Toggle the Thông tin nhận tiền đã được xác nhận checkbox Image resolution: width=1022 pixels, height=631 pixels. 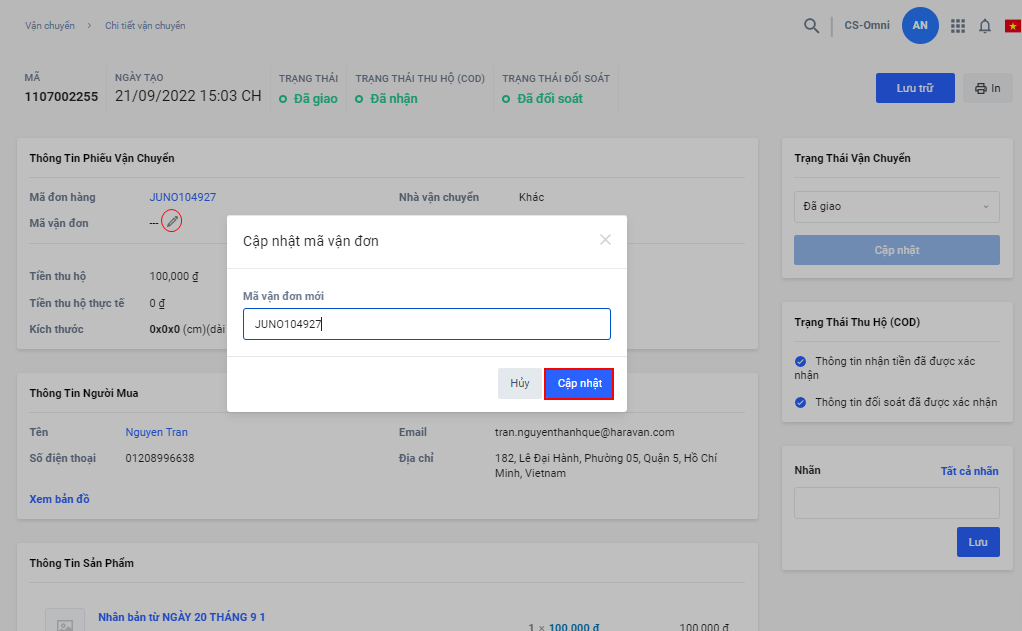click(800, 361)
